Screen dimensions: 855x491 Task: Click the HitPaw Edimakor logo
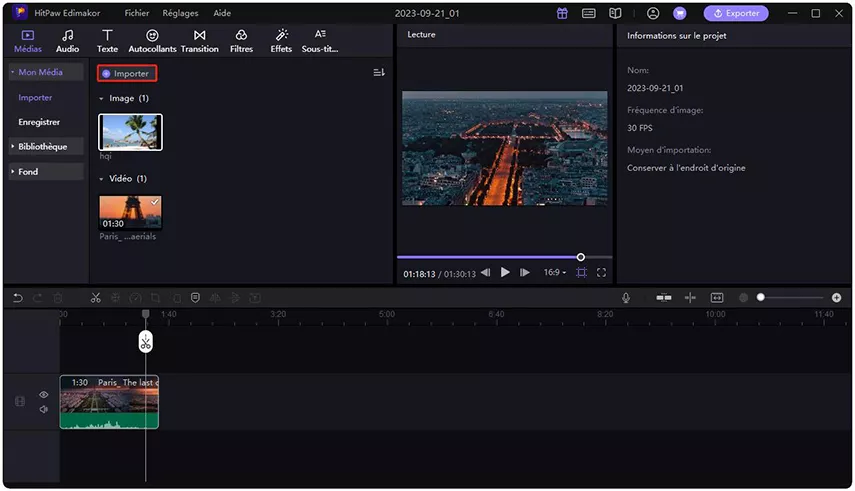click(x=20, y=12)
